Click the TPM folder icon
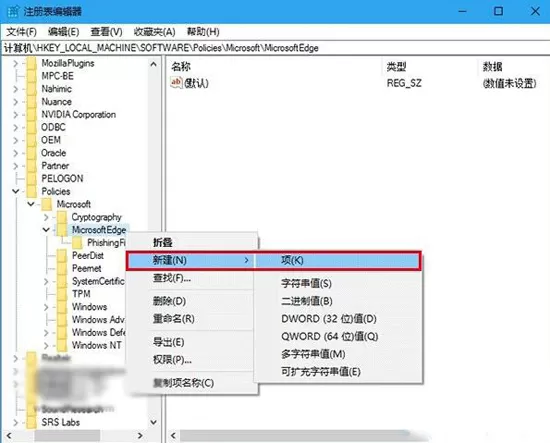Viewport: 550px width, 443px height. pos(62,294)
